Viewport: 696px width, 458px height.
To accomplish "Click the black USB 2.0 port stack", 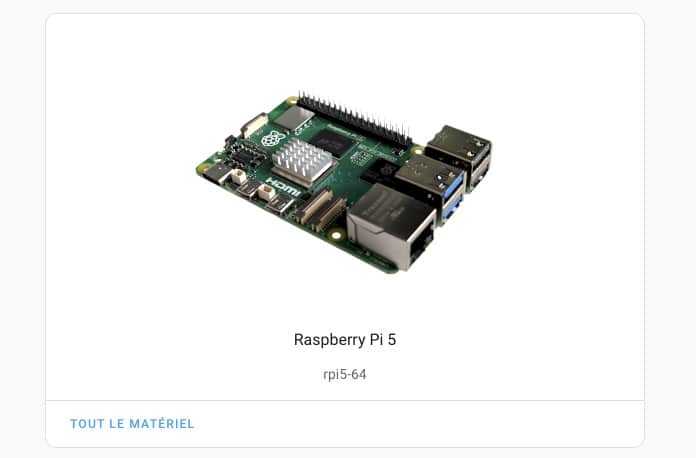I will point(460,156).
